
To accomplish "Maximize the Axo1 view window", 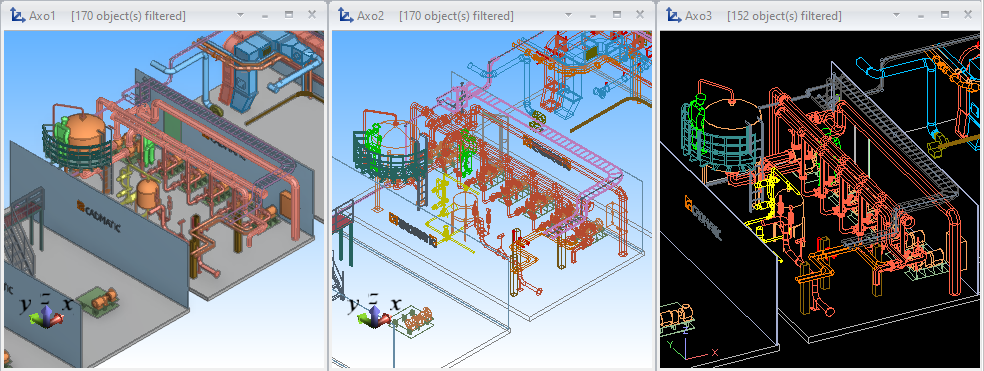I will 289,15.
